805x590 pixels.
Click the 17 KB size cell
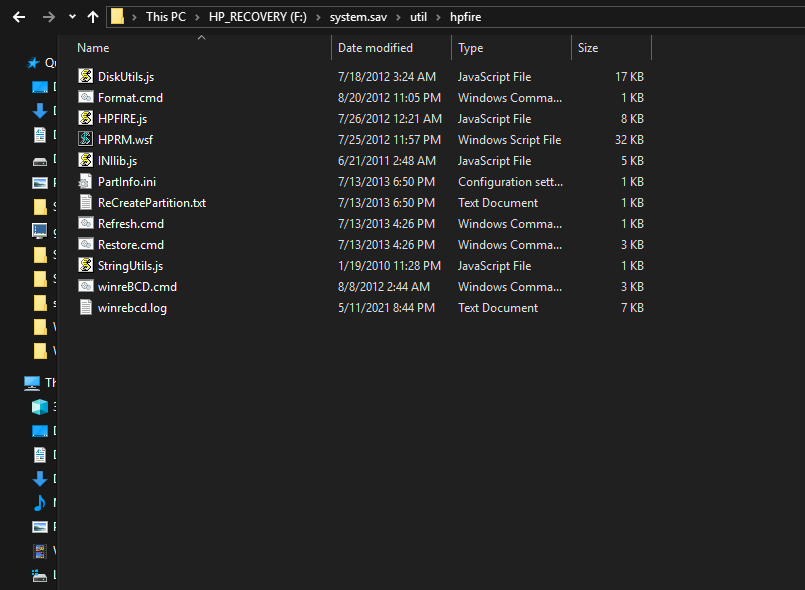[x=629, y=77]
